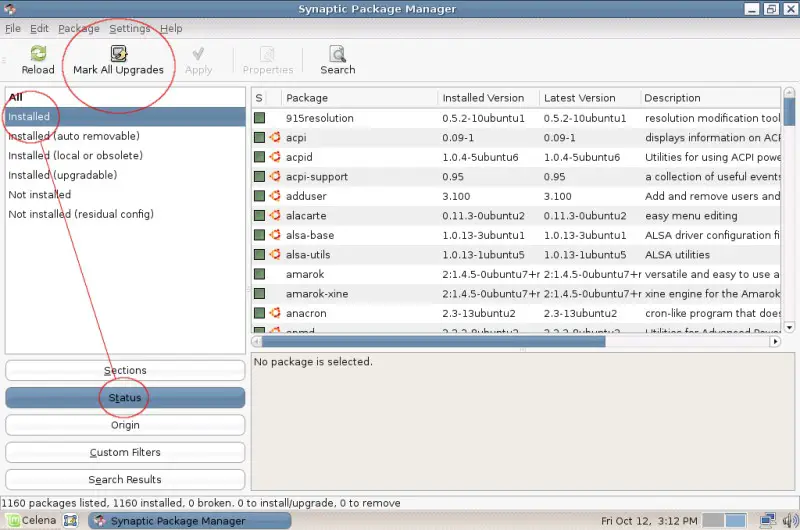Click the Status filter button

point(125,398)
